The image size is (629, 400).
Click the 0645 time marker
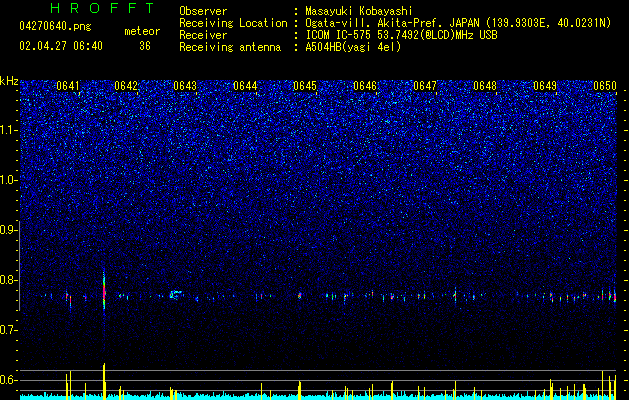305,86
